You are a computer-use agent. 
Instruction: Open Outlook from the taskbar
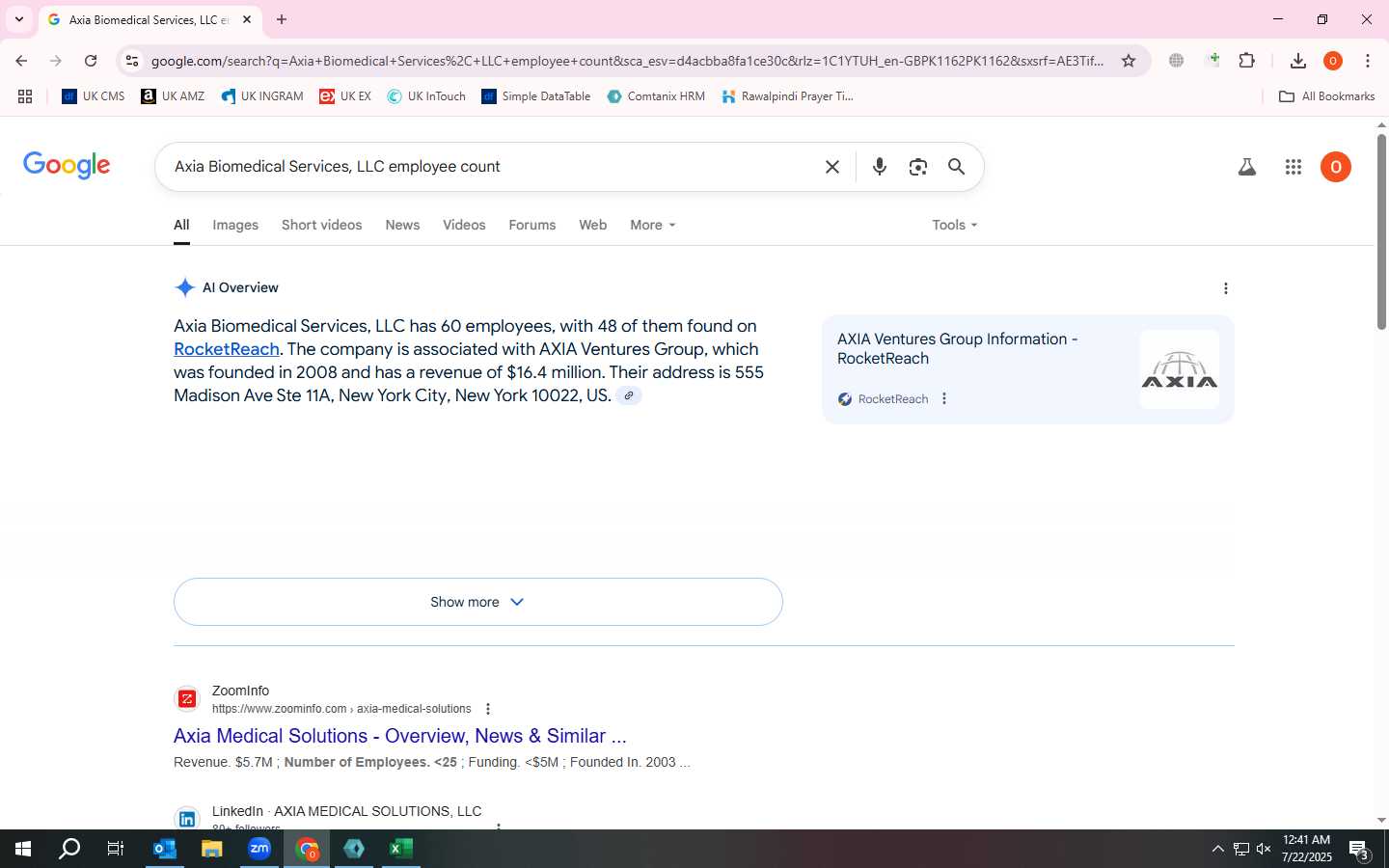tap(165, 849)
